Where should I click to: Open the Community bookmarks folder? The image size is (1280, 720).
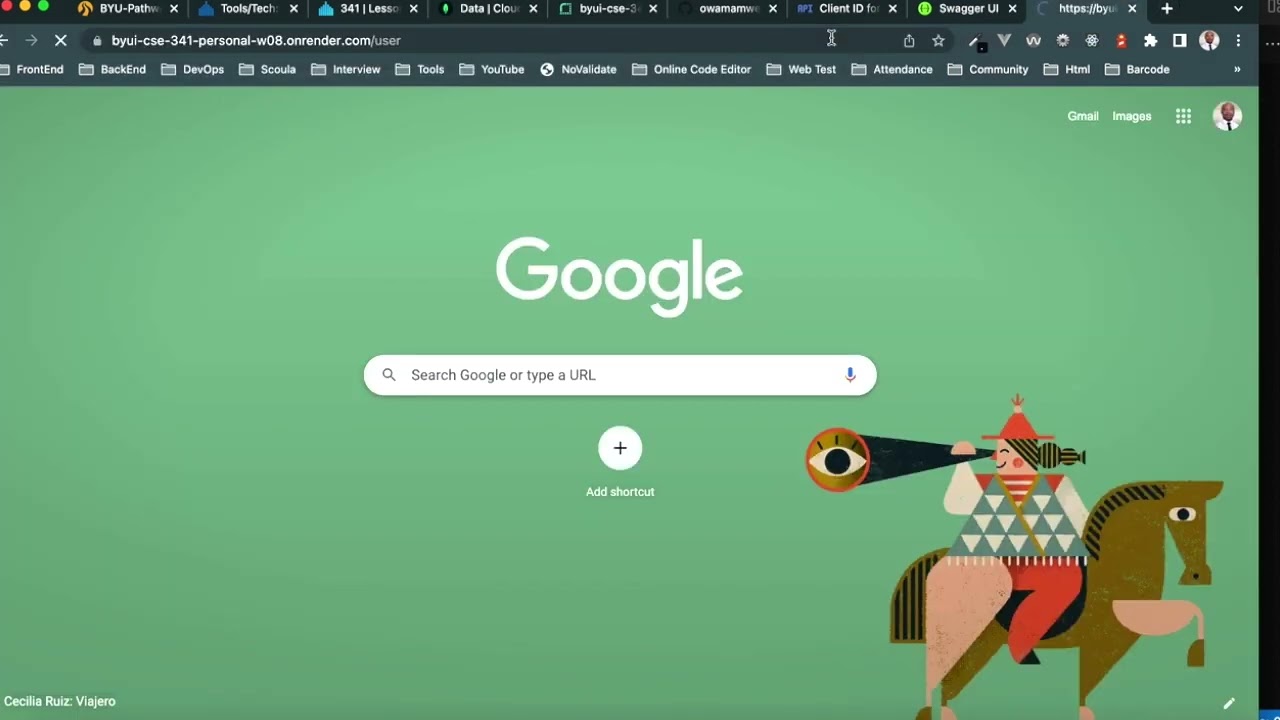pos(988,70)
